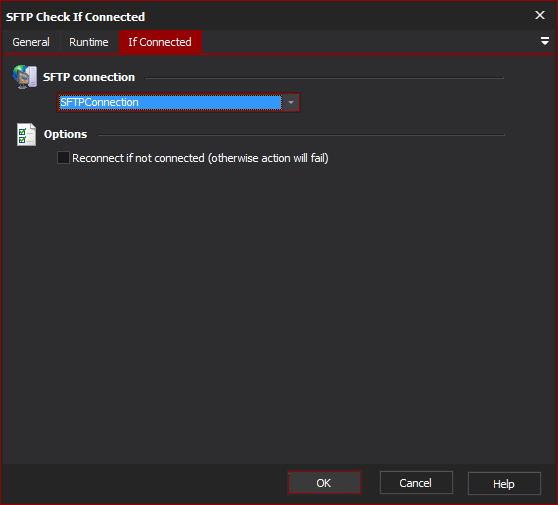Switch to the General tab

pos(31,42)
